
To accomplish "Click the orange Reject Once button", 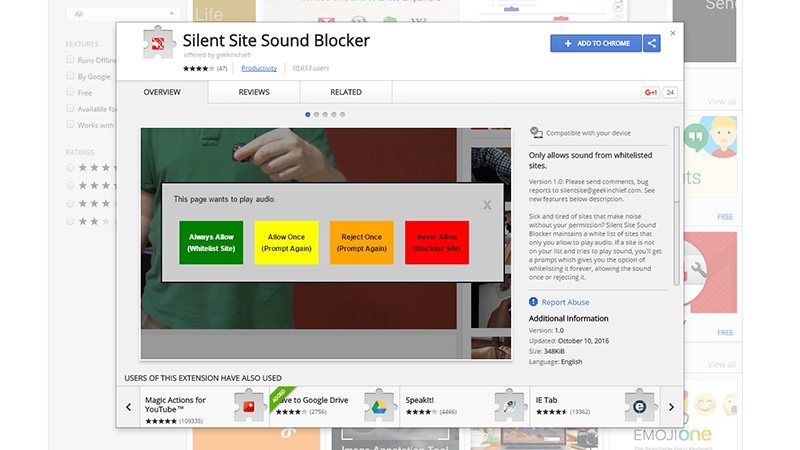I will coord(362,243).
